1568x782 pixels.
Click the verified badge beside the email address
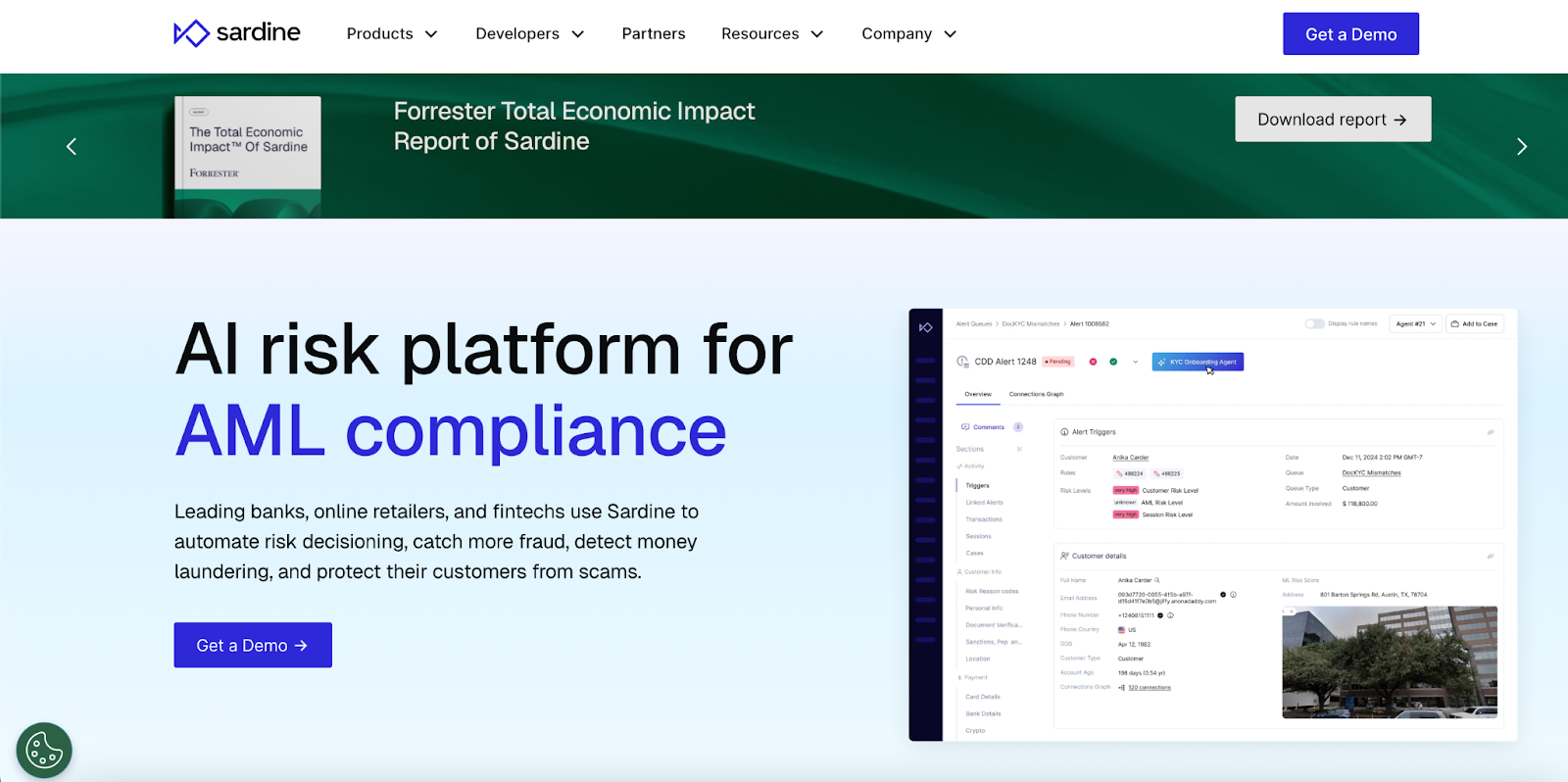point(1223,595)
